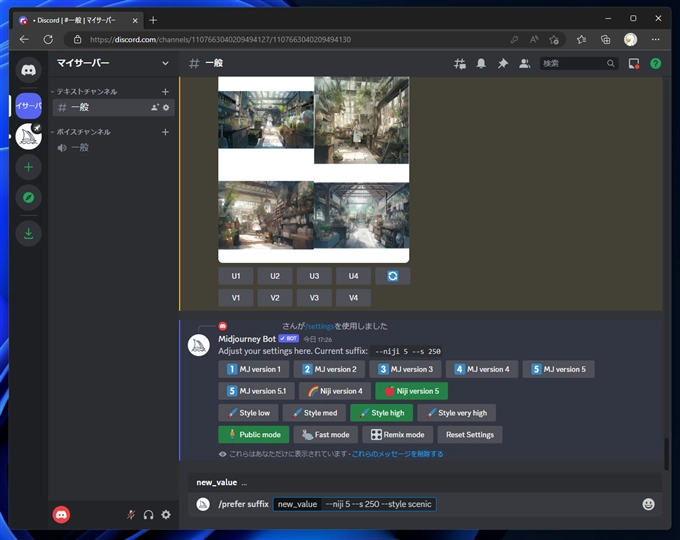Viewport: 680px width, 540px height.
Task: Enable Fast mode
Action: [x=326, y=435]
